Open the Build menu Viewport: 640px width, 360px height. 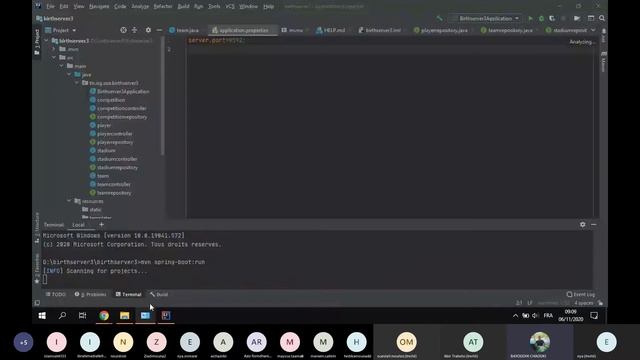pos(183,7)
